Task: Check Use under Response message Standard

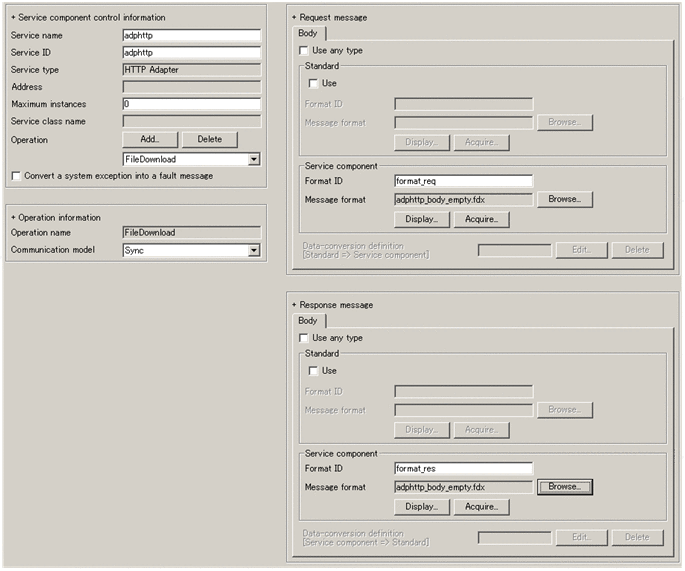Action: click(314, 371)
